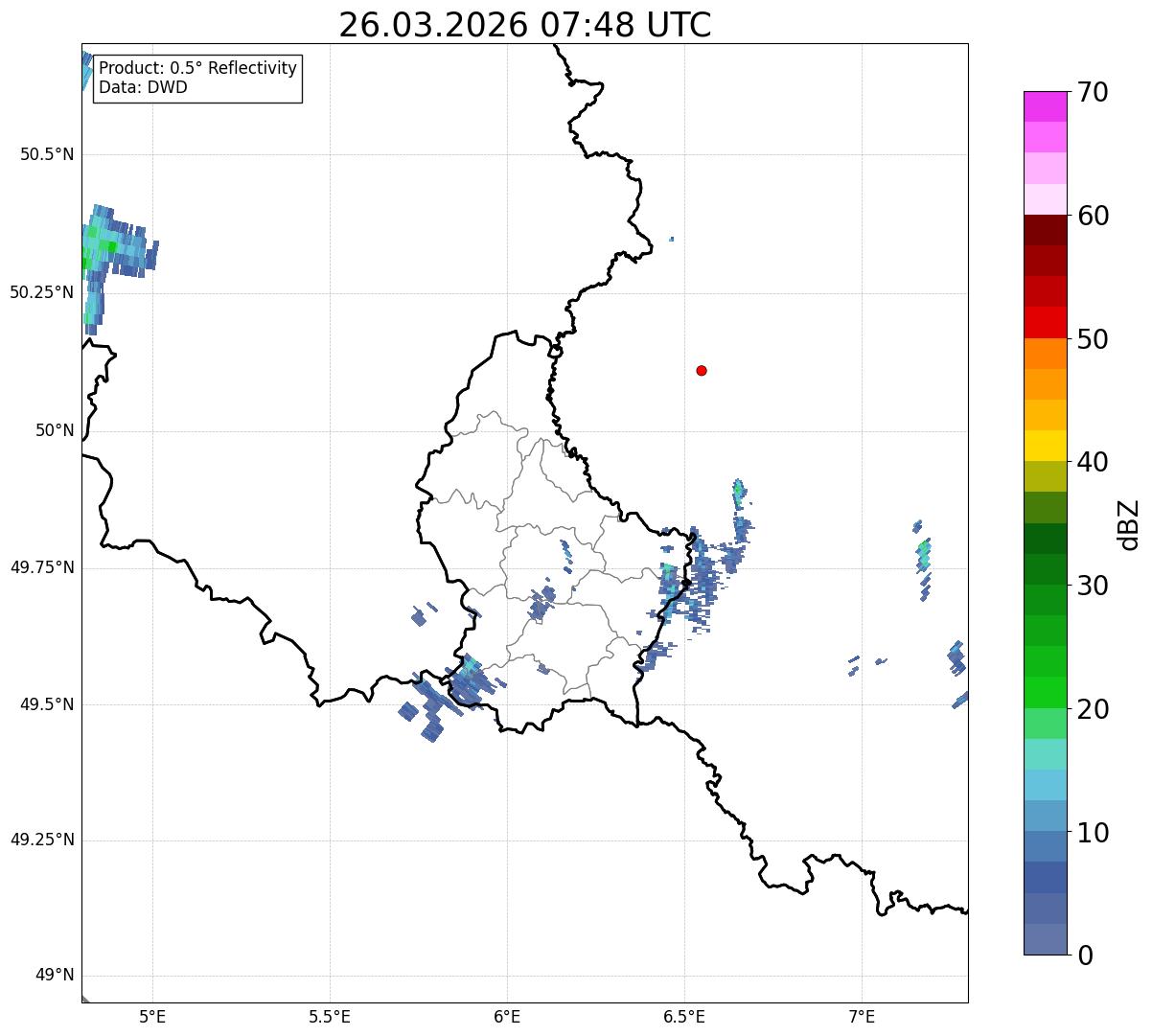Select the 49.5°N latitude label
Viewport: 1152px width, 1036px height.
pyautogui.click(x=47, y=704)
